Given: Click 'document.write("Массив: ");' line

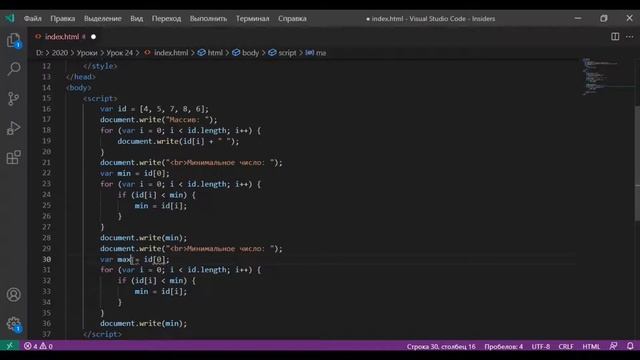Looking at the screenshot, I should coord(159,120).
